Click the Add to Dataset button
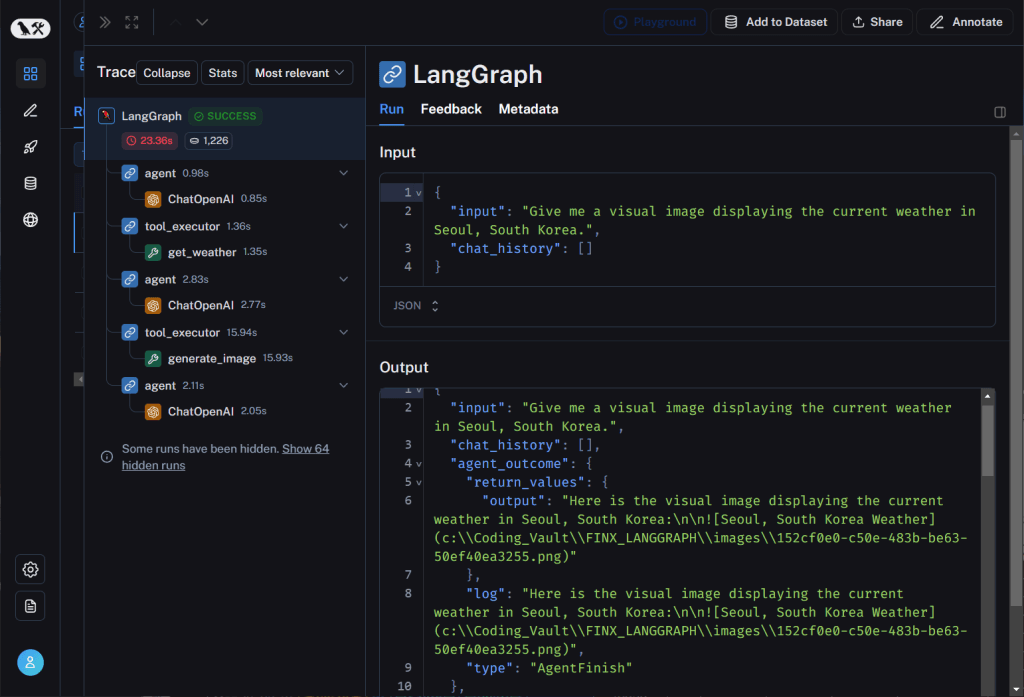1024x697 pixels. pyautogui.click(x=775, y=22)
